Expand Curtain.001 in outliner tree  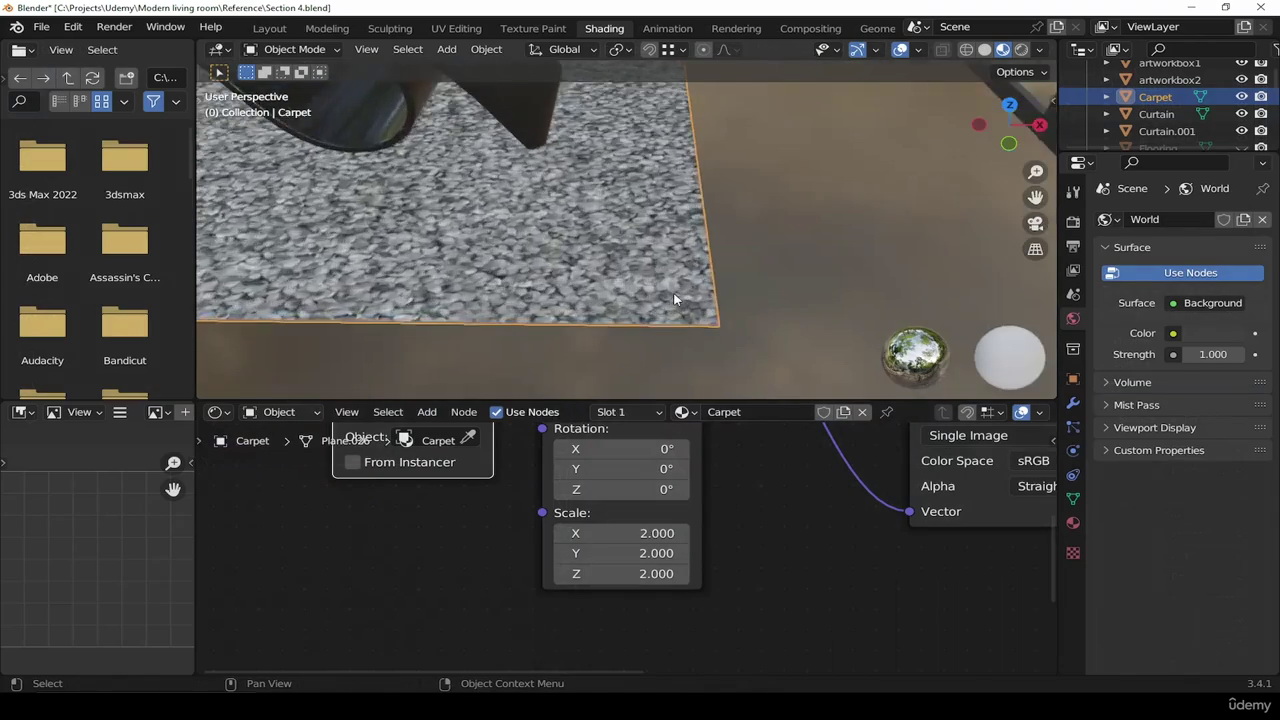pos(1106,131)
